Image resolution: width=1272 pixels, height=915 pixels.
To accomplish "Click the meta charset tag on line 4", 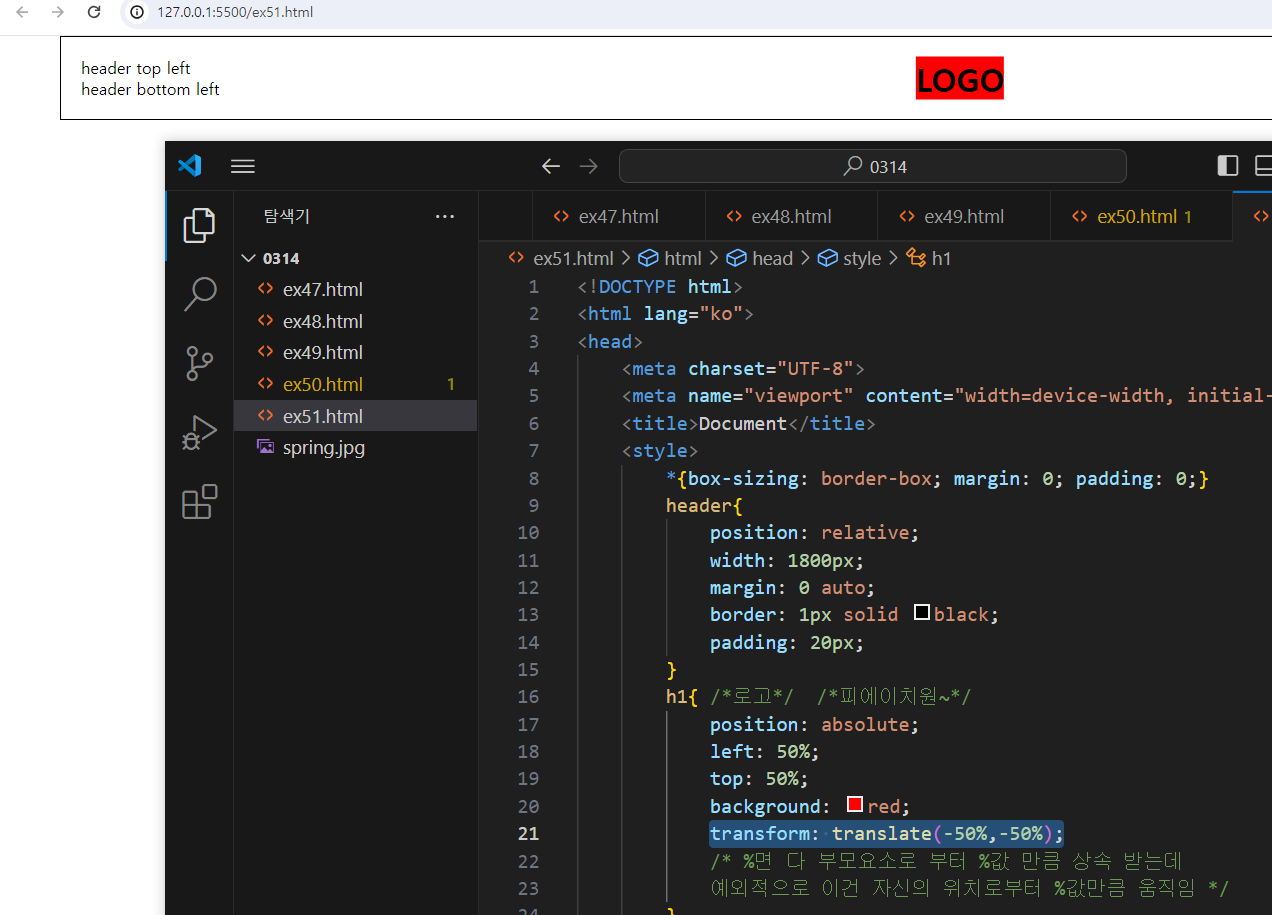I will (743, 369).
